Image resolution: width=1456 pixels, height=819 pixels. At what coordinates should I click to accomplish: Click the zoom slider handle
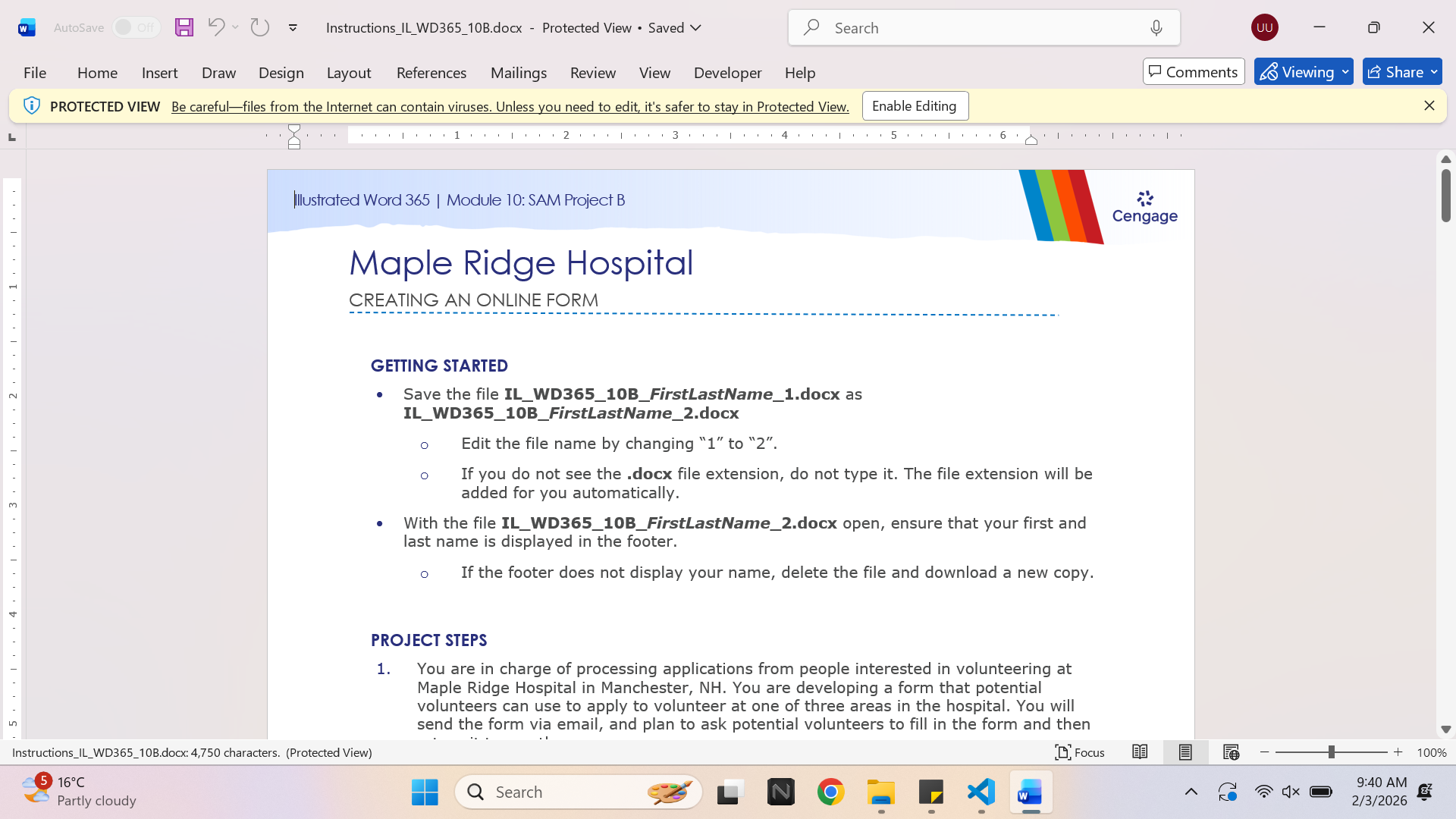click(1331, 752)
